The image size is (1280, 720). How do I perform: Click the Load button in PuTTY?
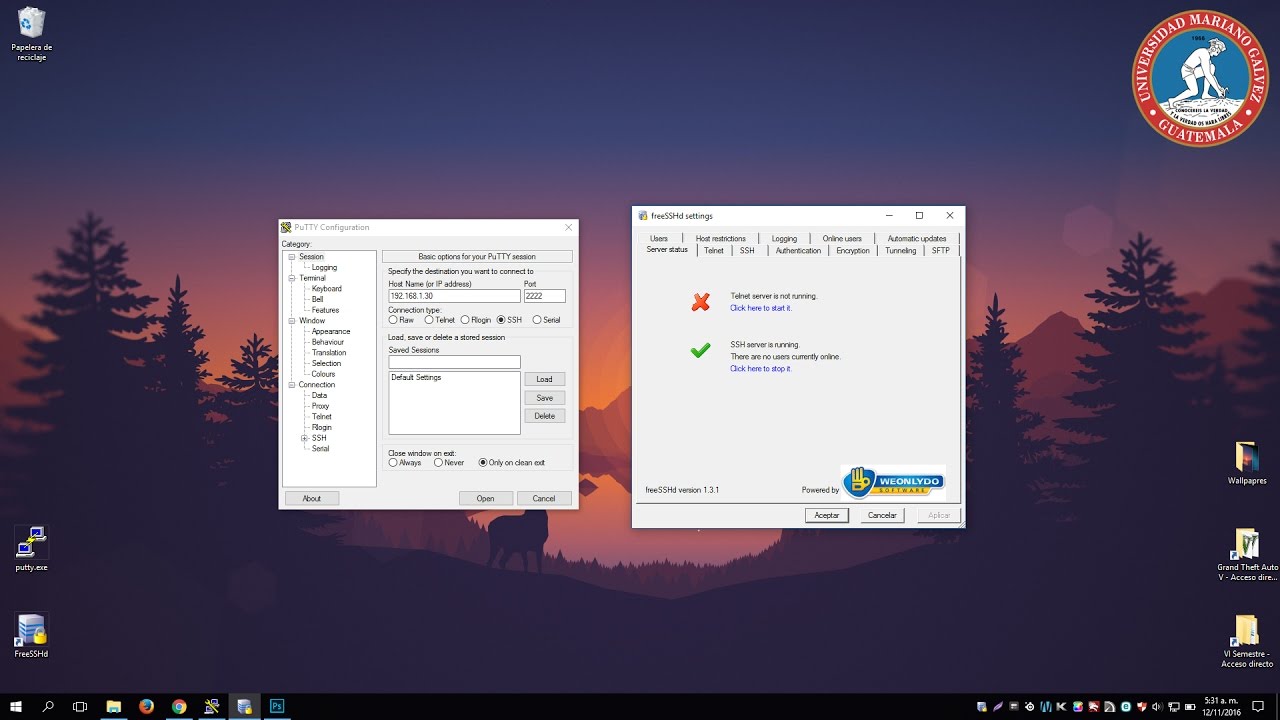[x=544, y=379]
